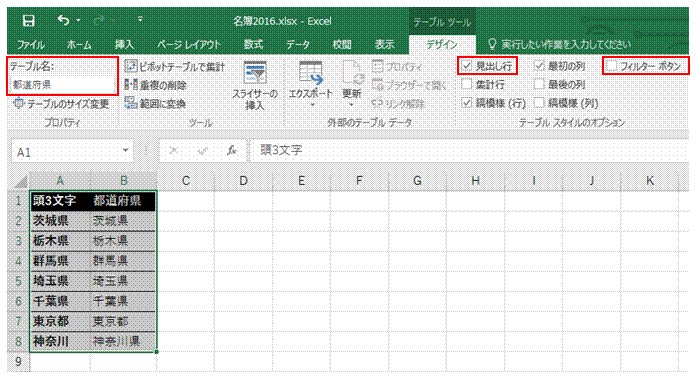Select column H header
Image resolution: width=698 pixels, height=377 pixels.
tap(475, 181)
